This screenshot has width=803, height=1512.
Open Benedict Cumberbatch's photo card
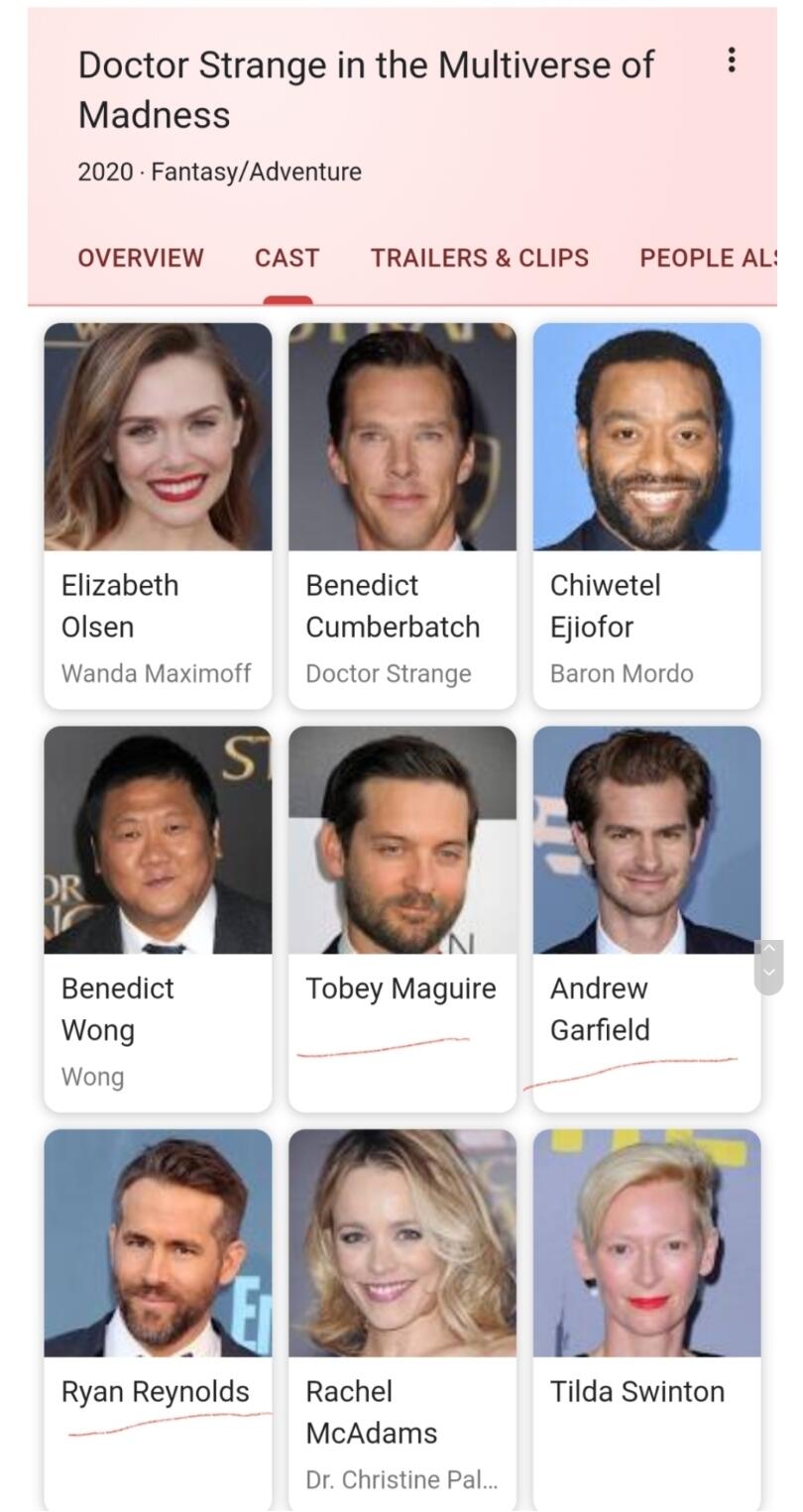point(402,436)
